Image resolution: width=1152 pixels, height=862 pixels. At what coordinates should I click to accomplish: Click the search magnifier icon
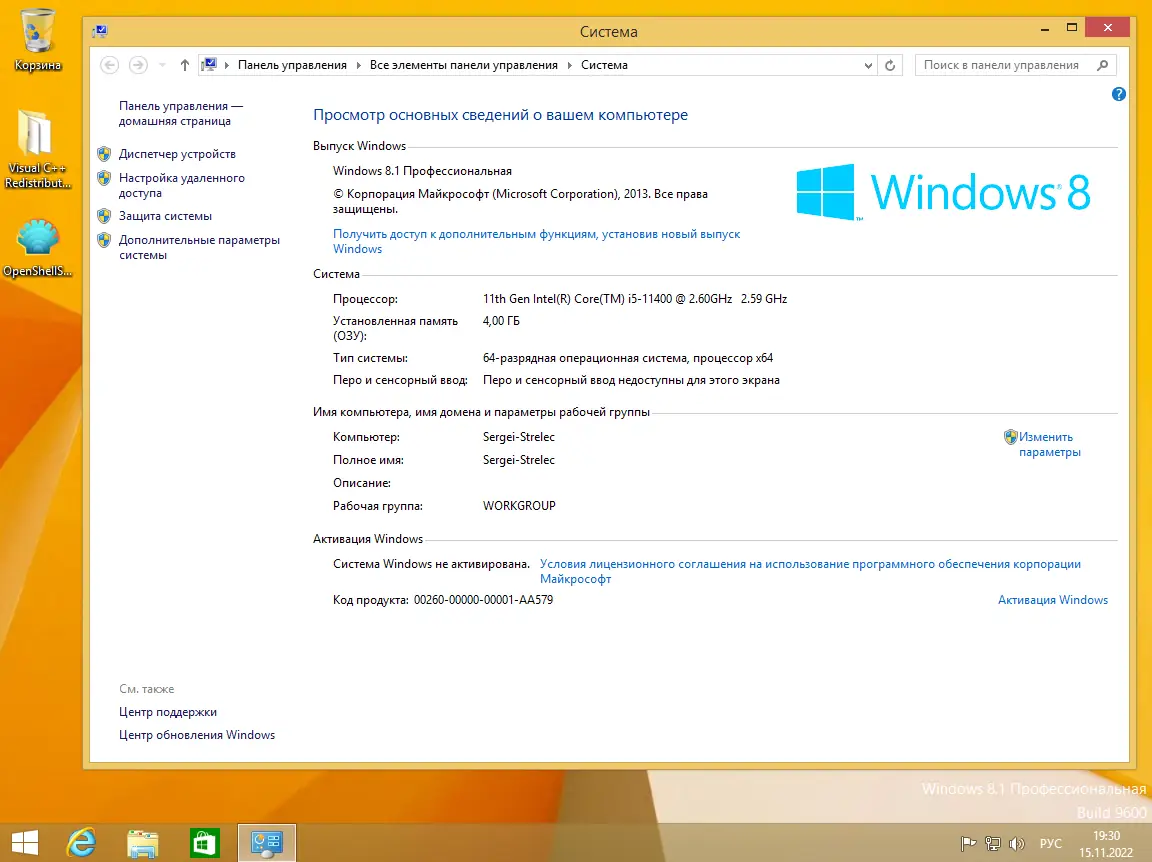[x=1102, y=65]
